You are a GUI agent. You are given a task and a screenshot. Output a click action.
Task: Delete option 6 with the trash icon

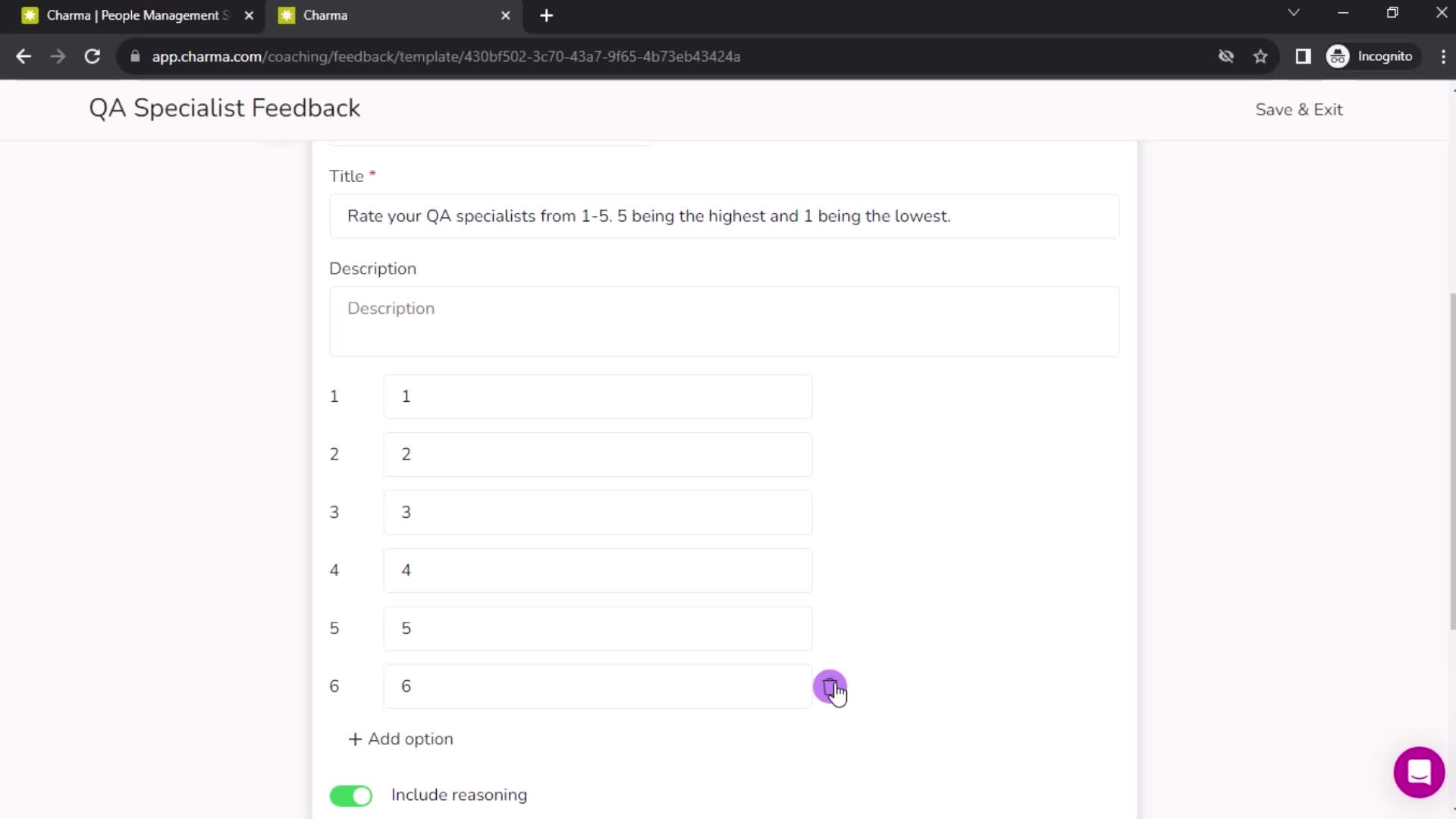[830, 686]
